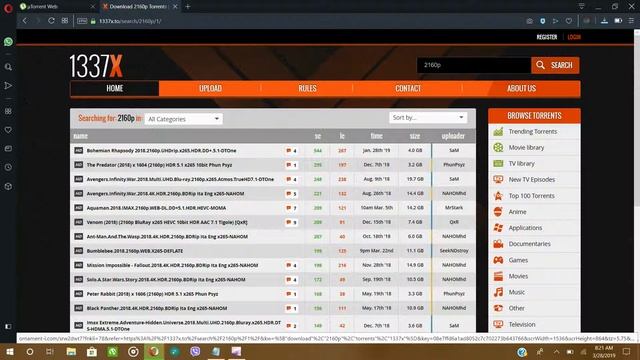Switch to µTorrent Web browser tab
This screenshot has width=640, height=360.
[x=57, y=7]
